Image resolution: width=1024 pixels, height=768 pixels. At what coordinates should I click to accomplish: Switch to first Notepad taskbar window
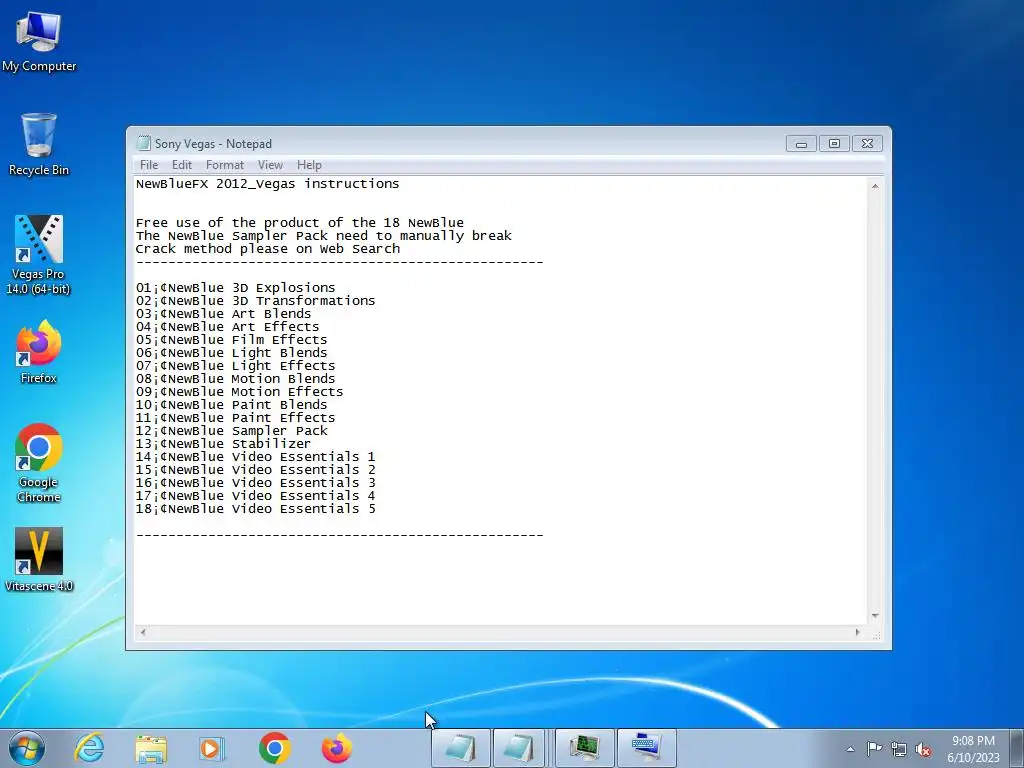click(460, 748)
